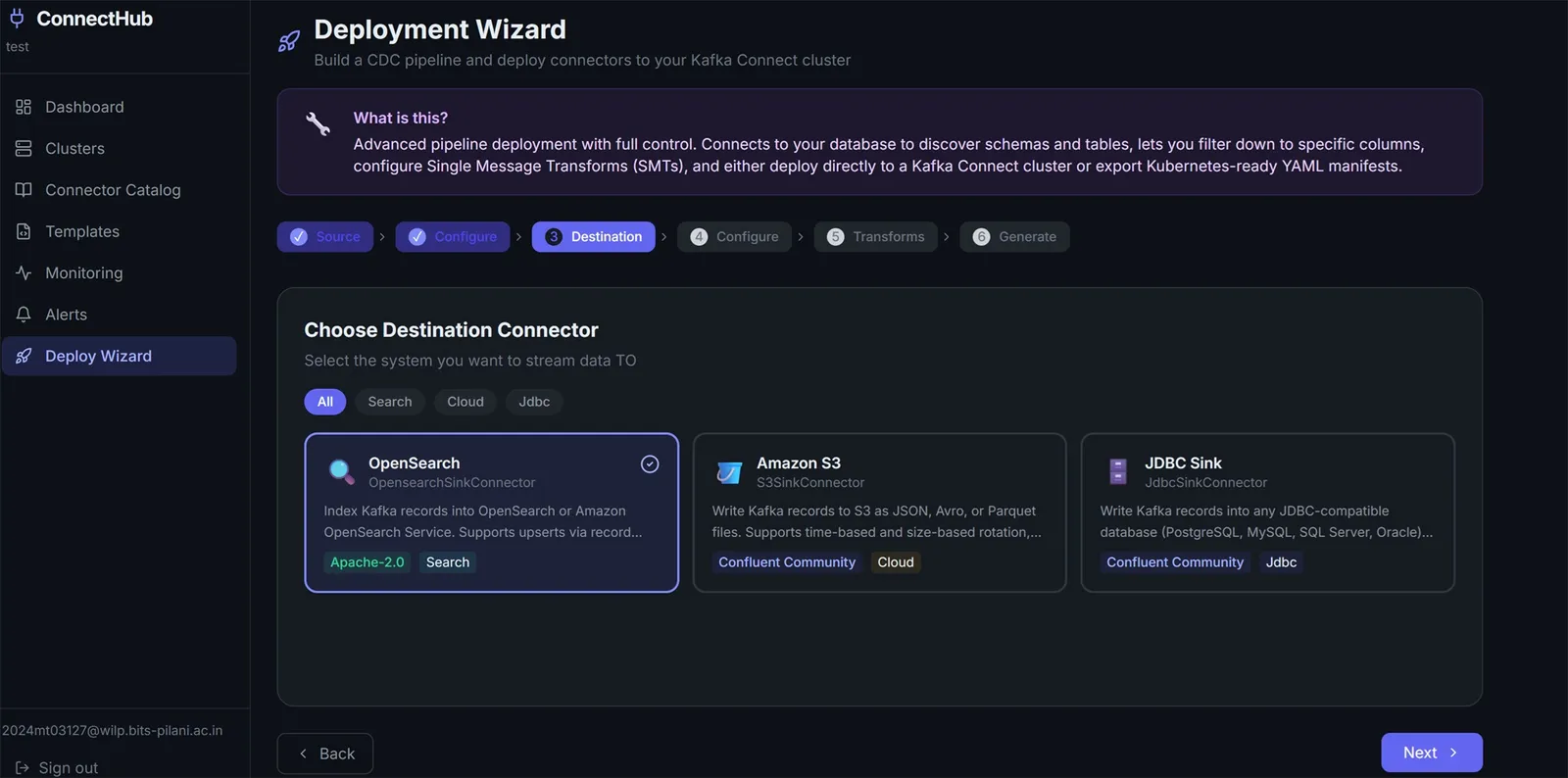Click the OpenSearch magnifier logo icon
This screenshot has height=778, width=1568.
(x=341, y=471)
